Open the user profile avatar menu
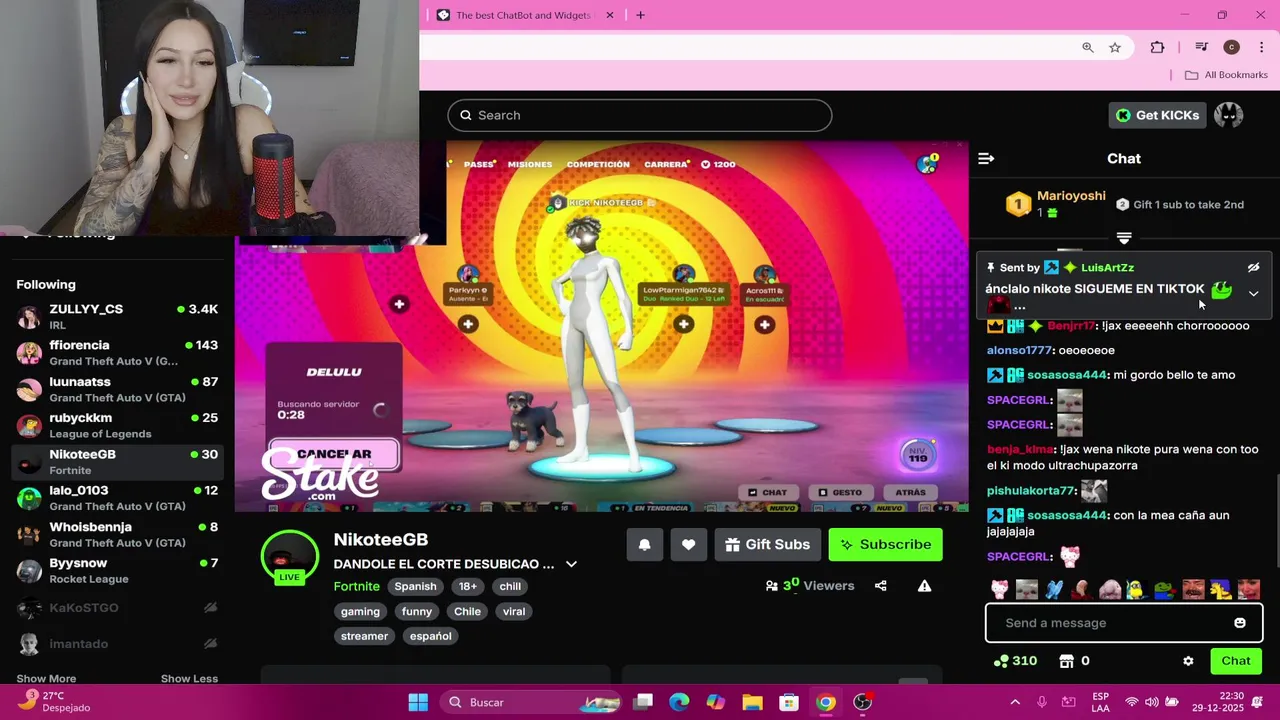This screenshot has height=720, width=1280. [x=1229, y=115]
